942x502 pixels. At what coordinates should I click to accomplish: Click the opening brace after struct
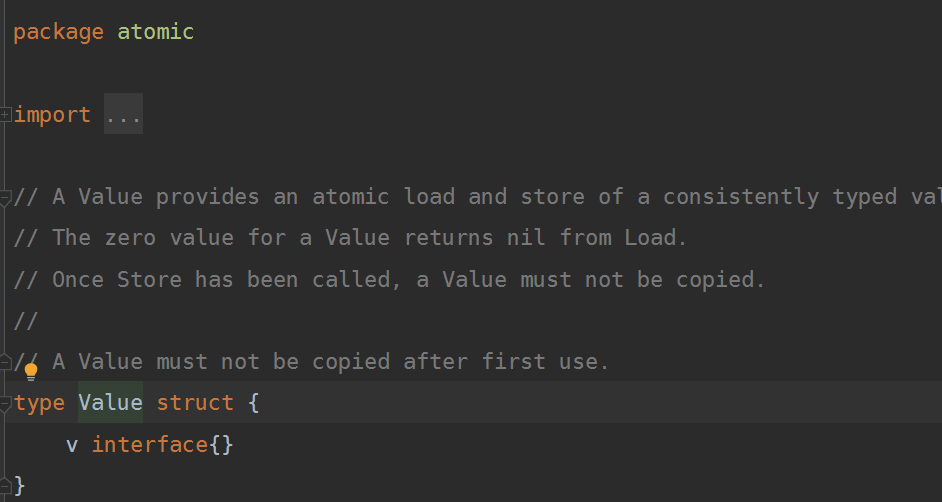[254, 403]
